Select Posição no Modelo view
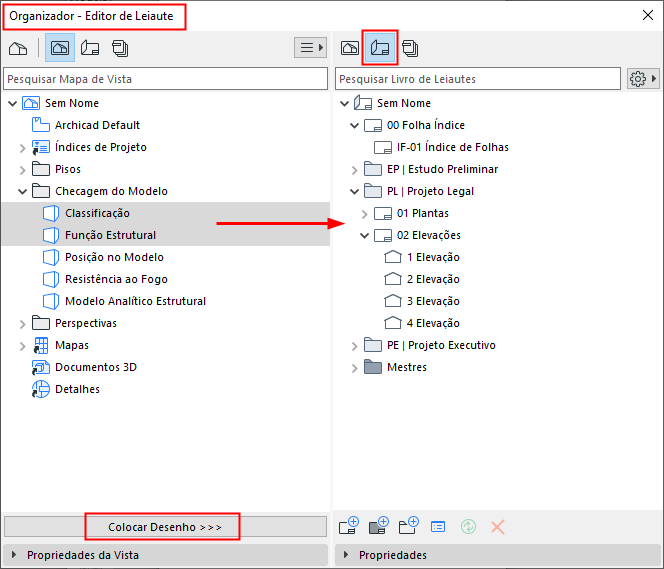Viewport: 664px width, 569px height. pos(114,257)
